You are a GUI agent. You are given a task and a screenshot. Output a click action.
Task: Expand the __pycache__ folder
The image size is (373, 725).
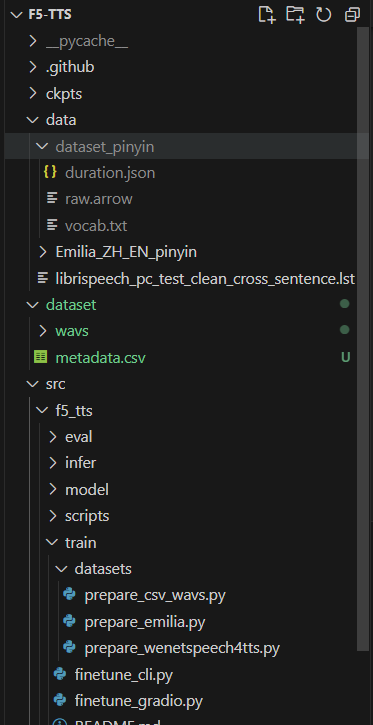[32, 41]
